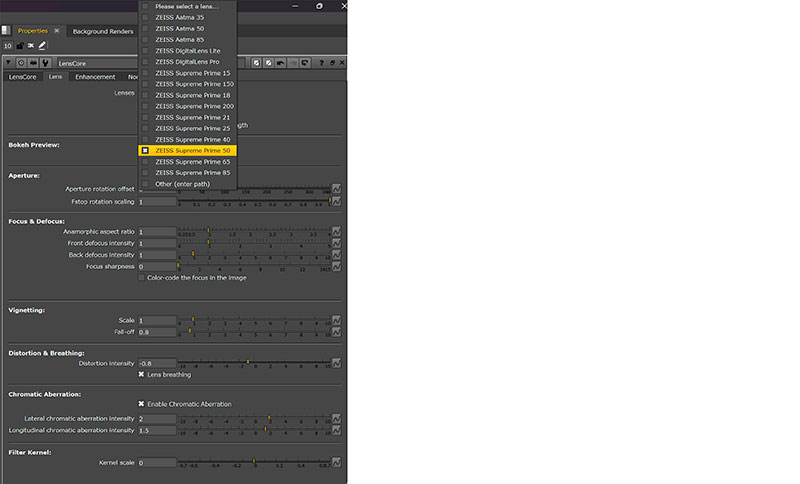This screenshot has width=800, height=484.
Task: Open the animation menu for Focus sharpness
Action: 336,267
